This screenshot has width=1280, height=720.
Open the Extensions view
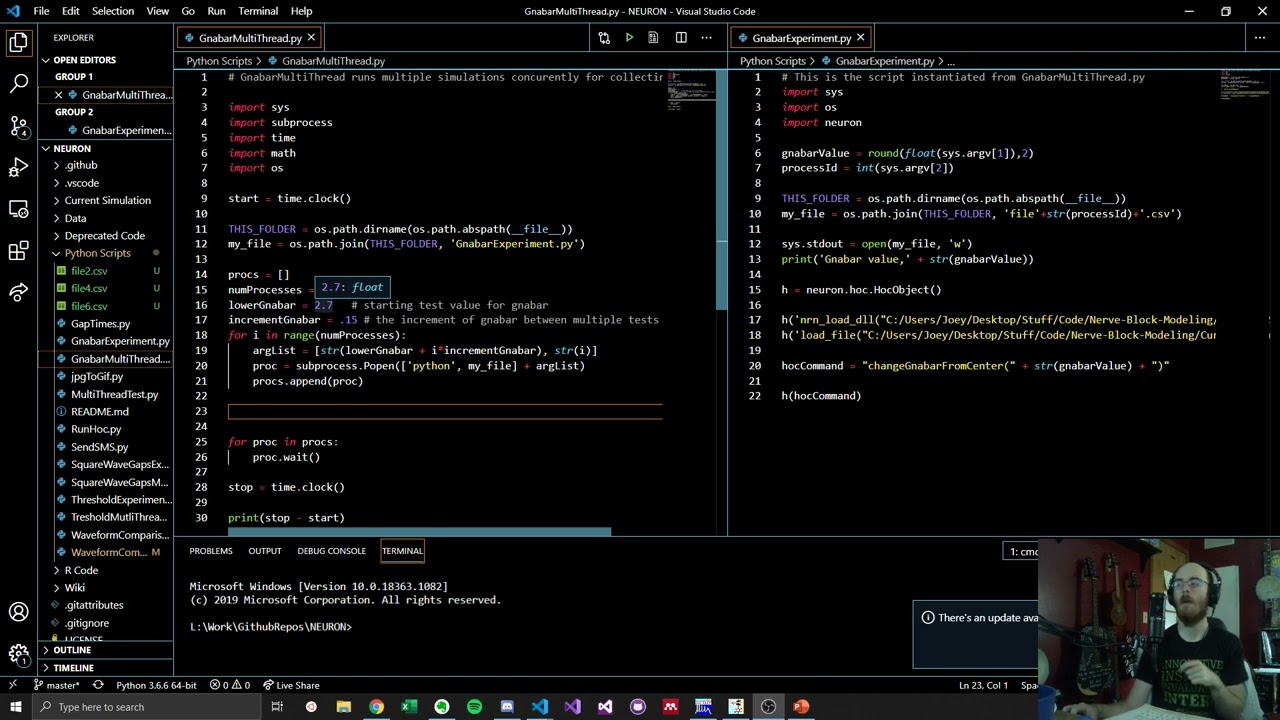[x=18, y=251]
